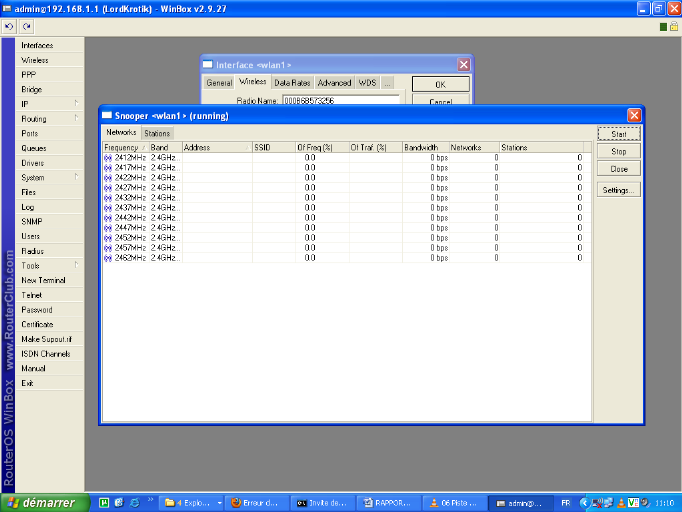Click the Snooper window title bar icon
Screen dimensions: 682x512
106,116
